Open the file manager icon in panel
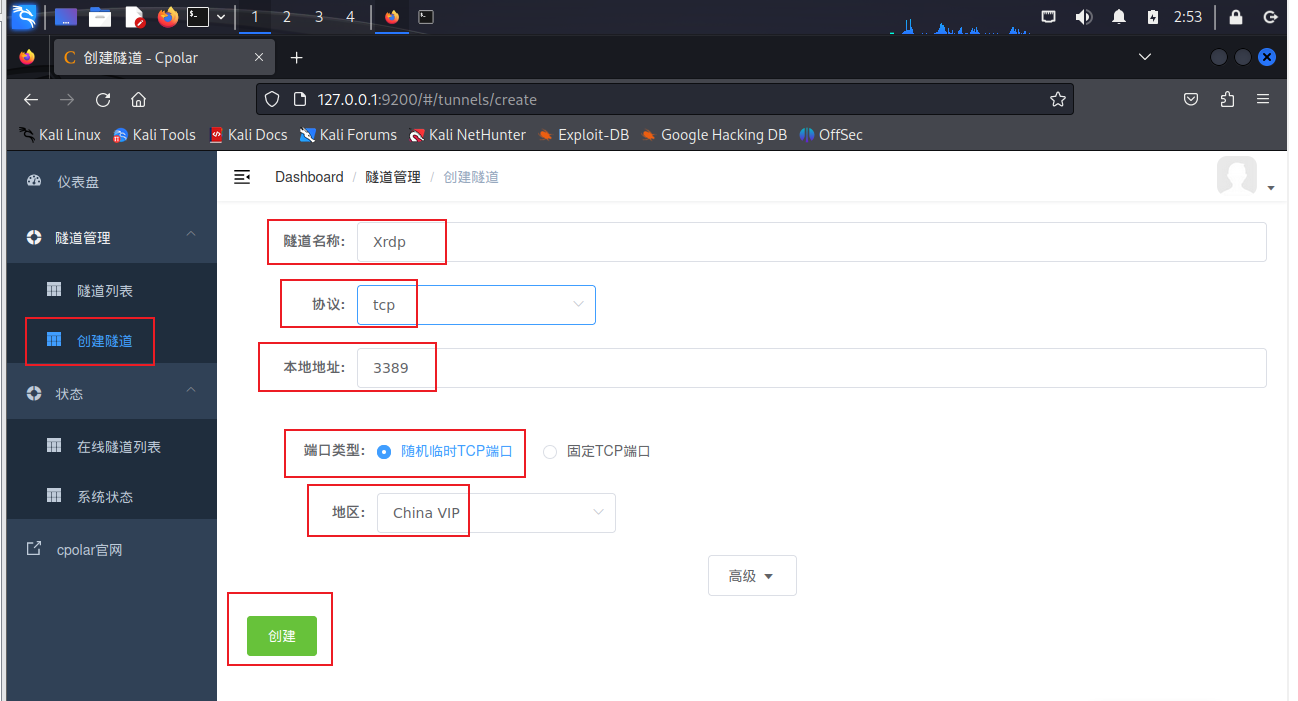Screen dimensions: 1298x701 click(x=100, y=16)
